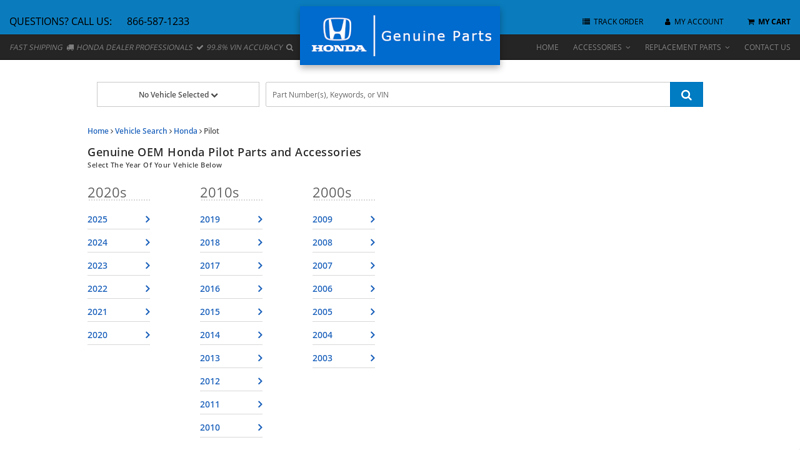This screenshot has width=800, height=450.
Task: Click the arrow next to 2008
Action: coord(372,242)
